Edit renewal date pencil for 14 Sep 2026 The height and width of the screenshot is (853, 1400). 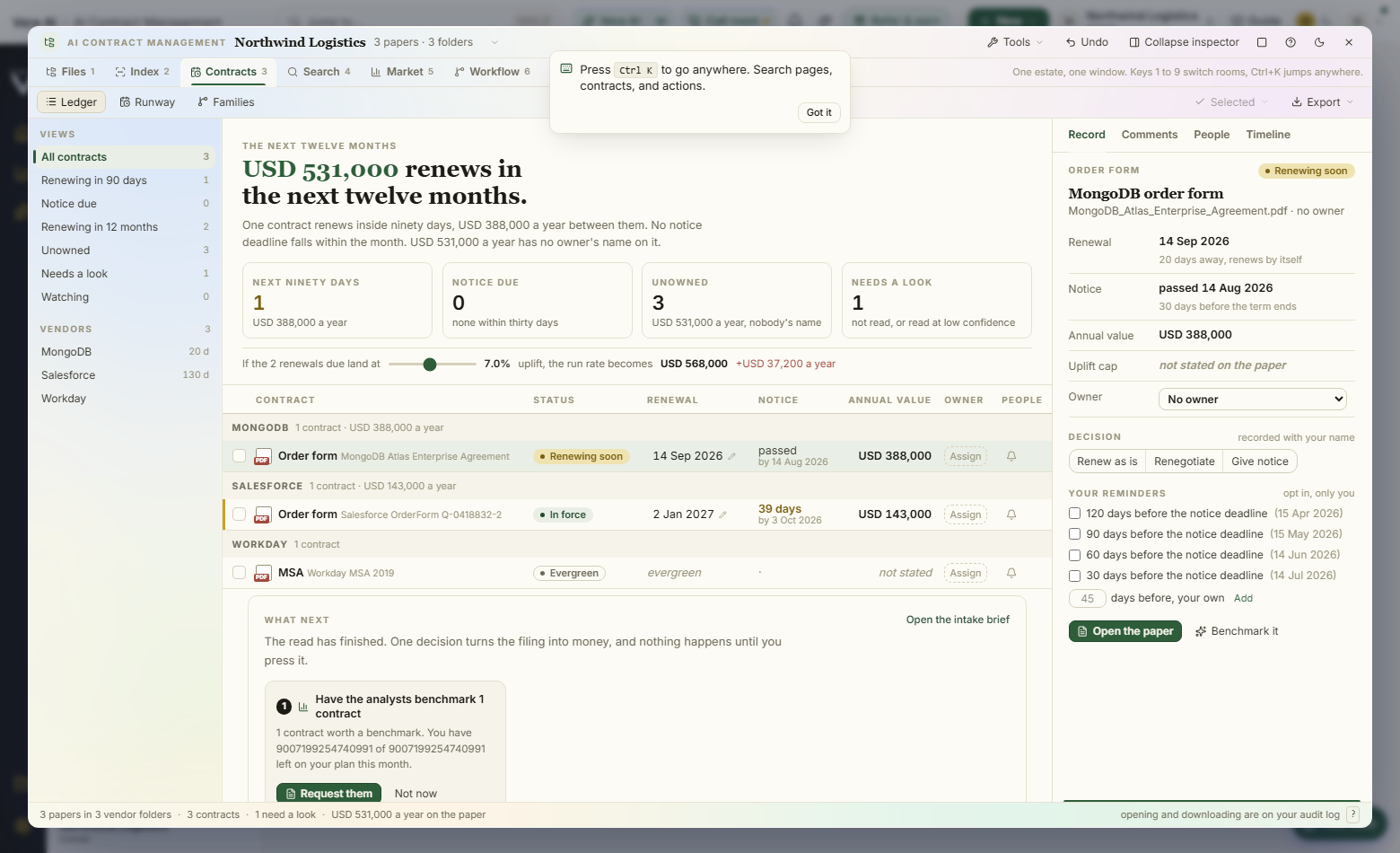coord(732,456)
